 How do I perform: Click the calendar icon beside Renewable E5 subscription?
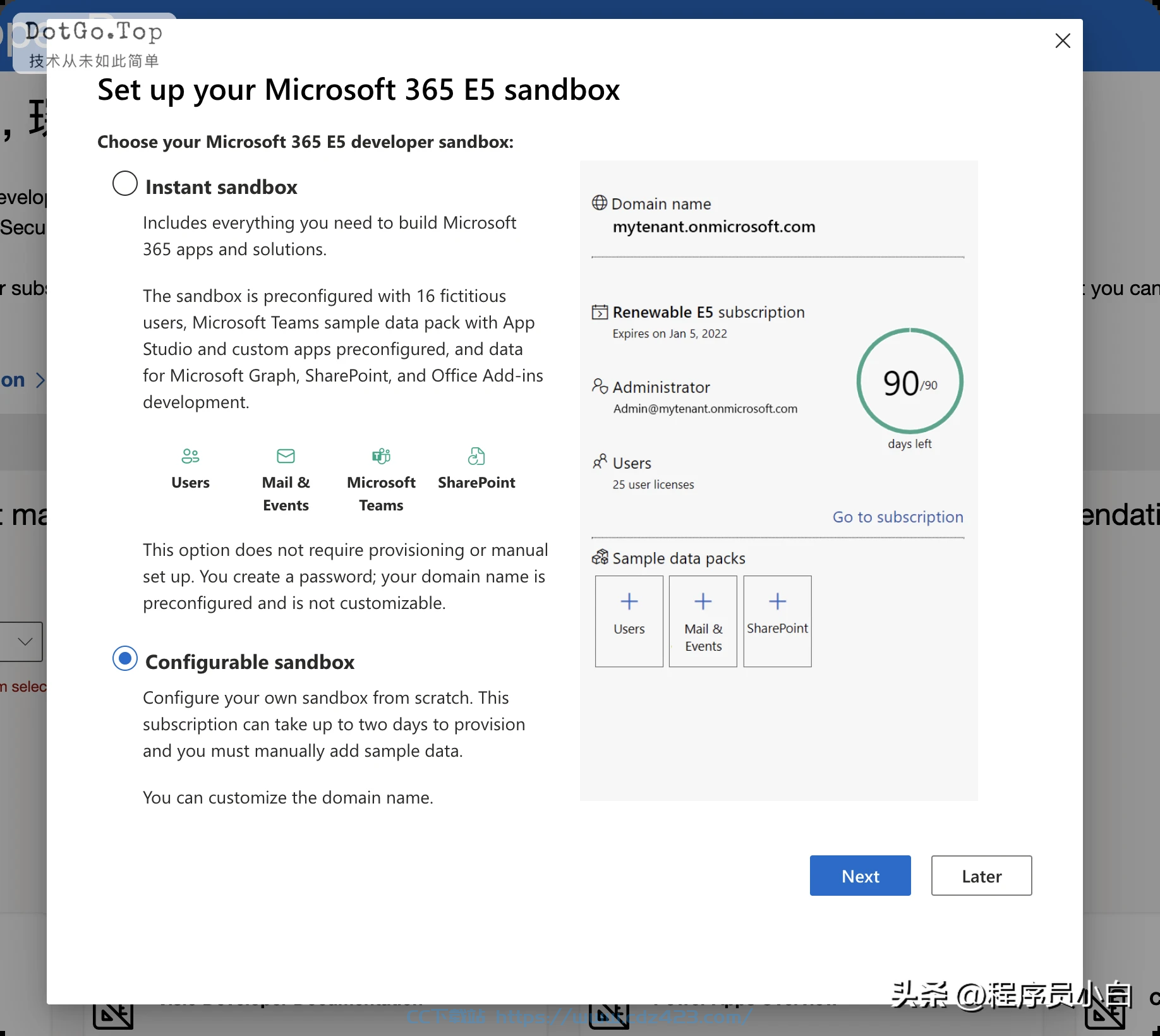click(x=600, y=312)
